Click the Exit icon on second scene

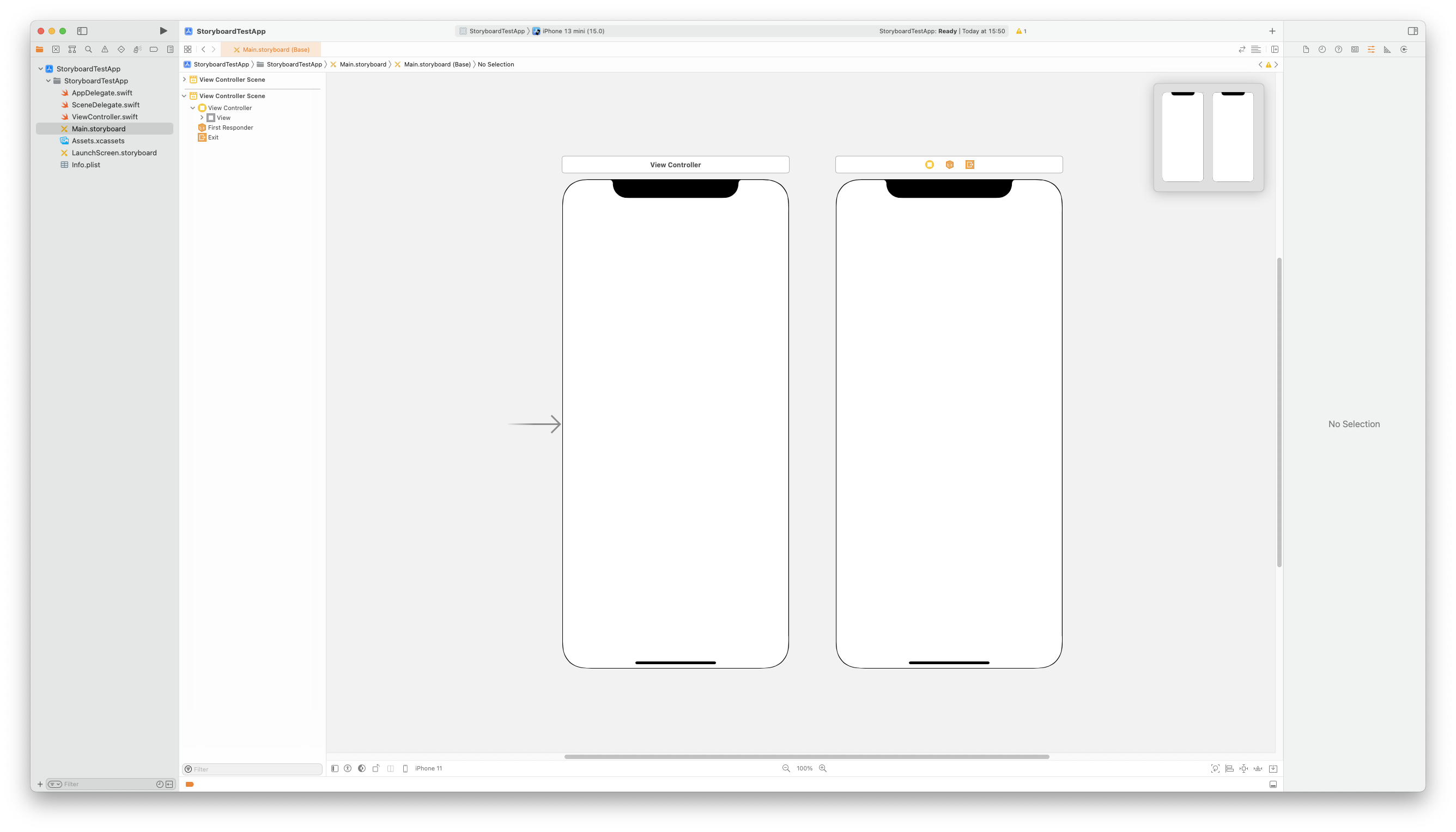pyautogui.click(x=970, y=165)
